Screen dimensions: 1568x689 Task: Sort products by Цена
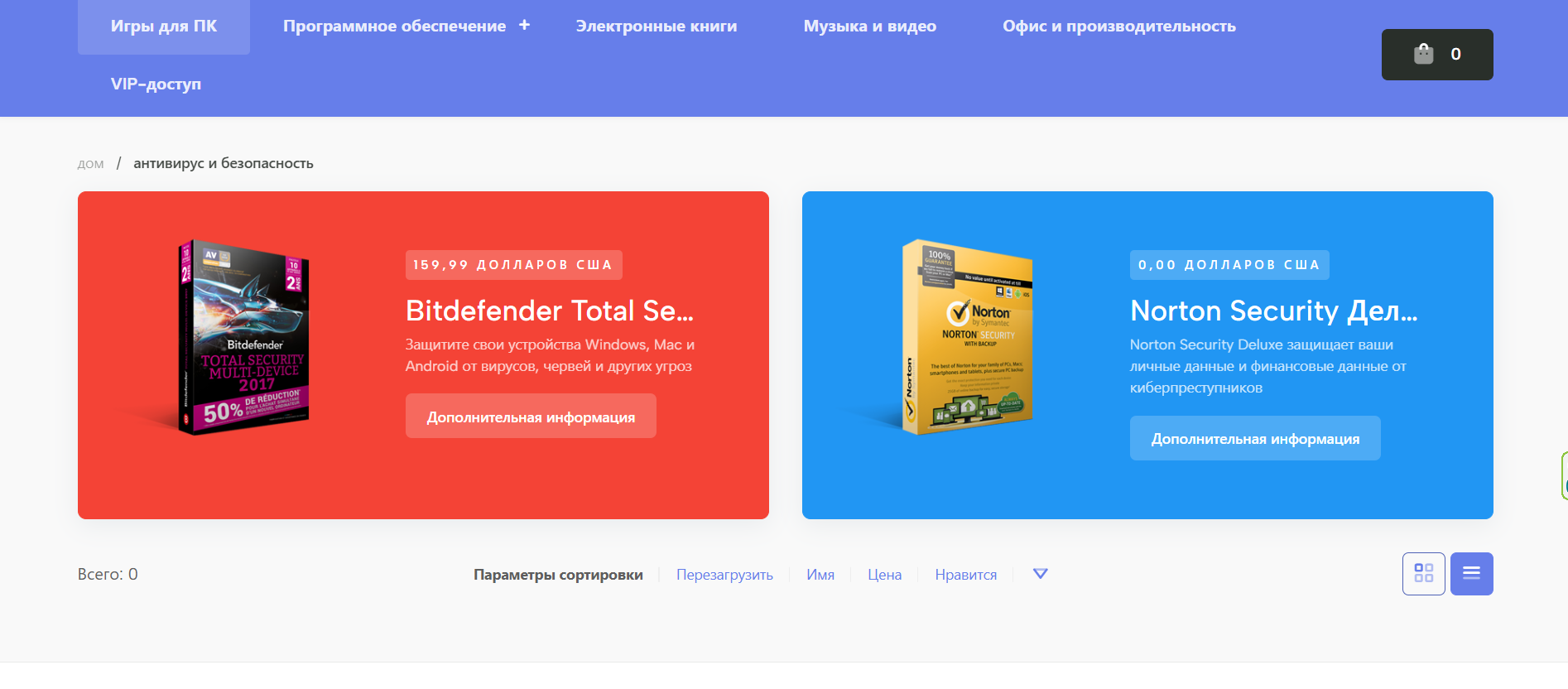(884, 575)
